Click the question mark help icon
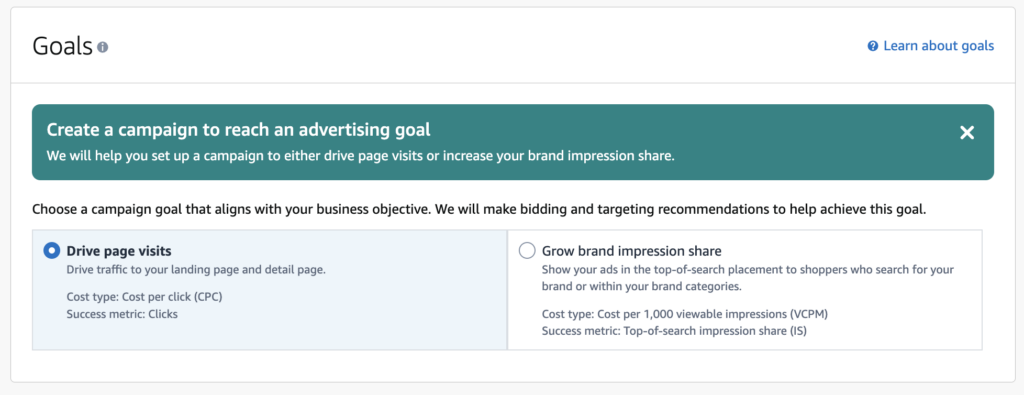 point(872,46)
